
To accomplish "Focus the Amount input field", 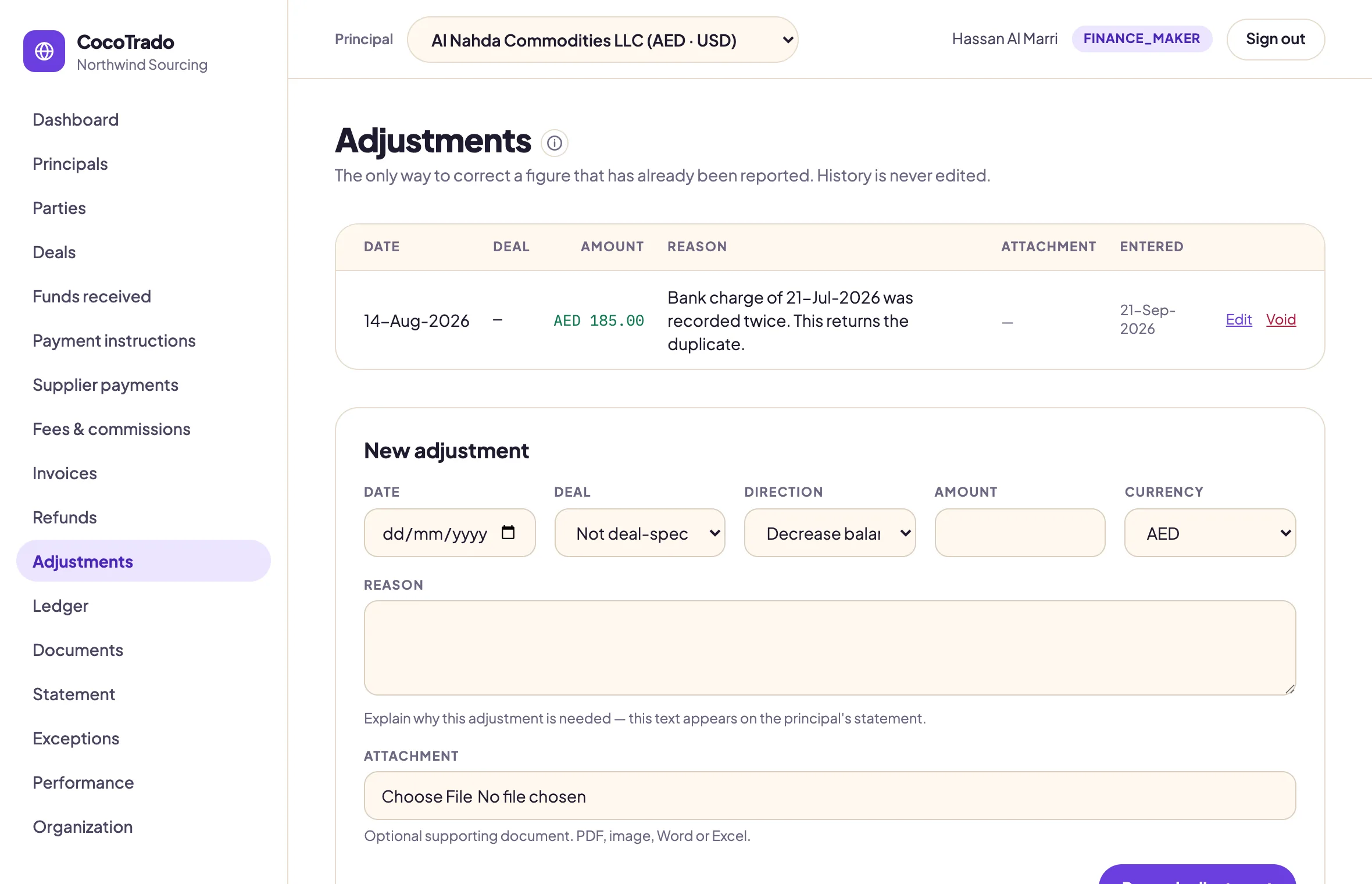I will 1020,533.
